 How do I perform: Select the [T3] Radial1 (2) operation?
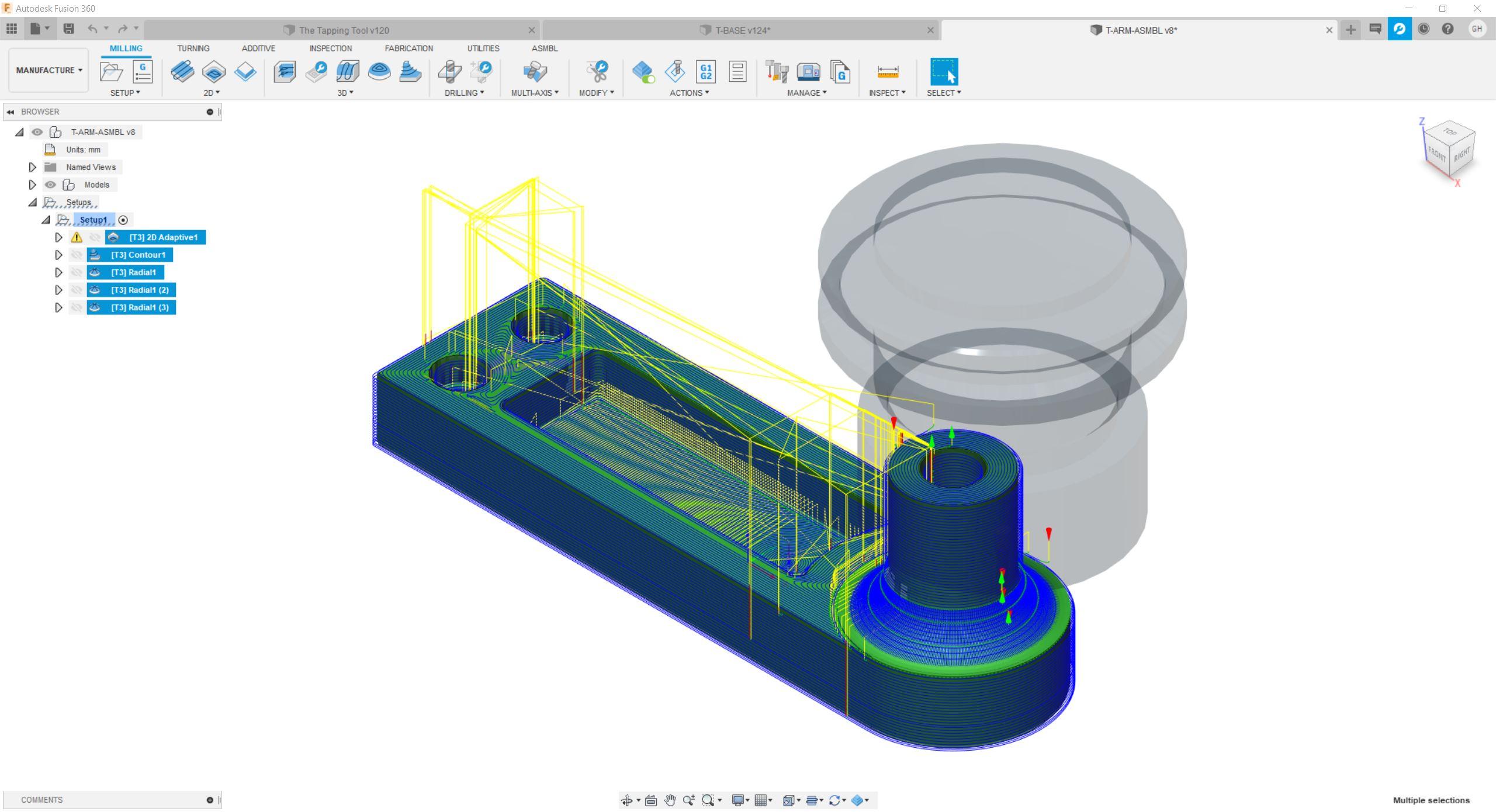[139, 290]
